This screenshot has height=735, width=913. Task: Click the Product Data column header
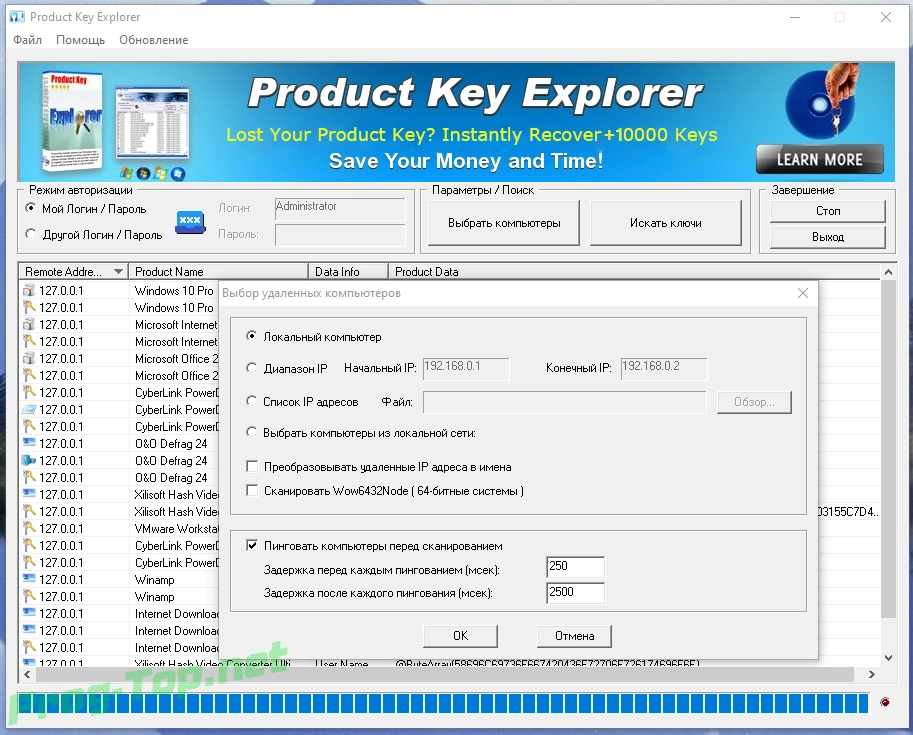point(635,272)
